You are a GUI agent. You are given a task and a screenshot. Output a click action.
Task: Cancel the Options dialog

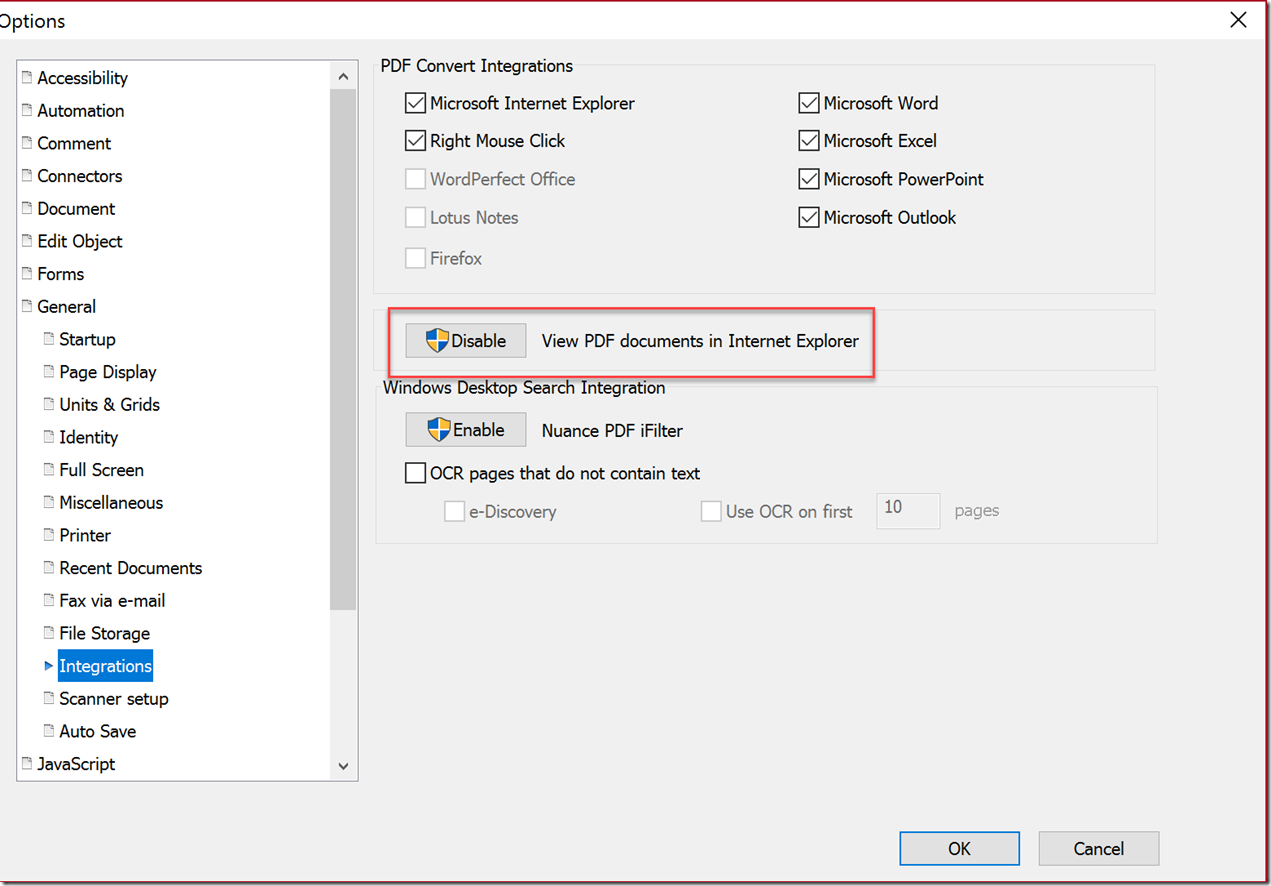pos(1099,848)
